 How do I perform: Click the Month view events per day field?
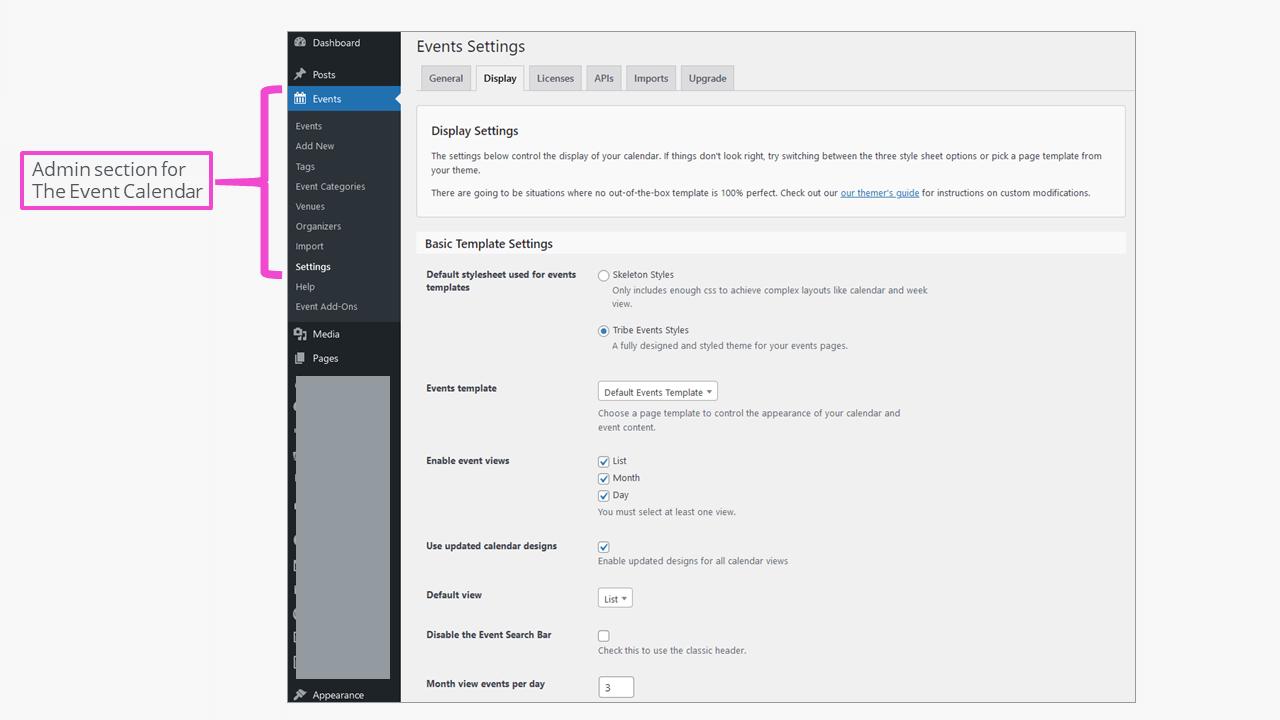[615, 686]
